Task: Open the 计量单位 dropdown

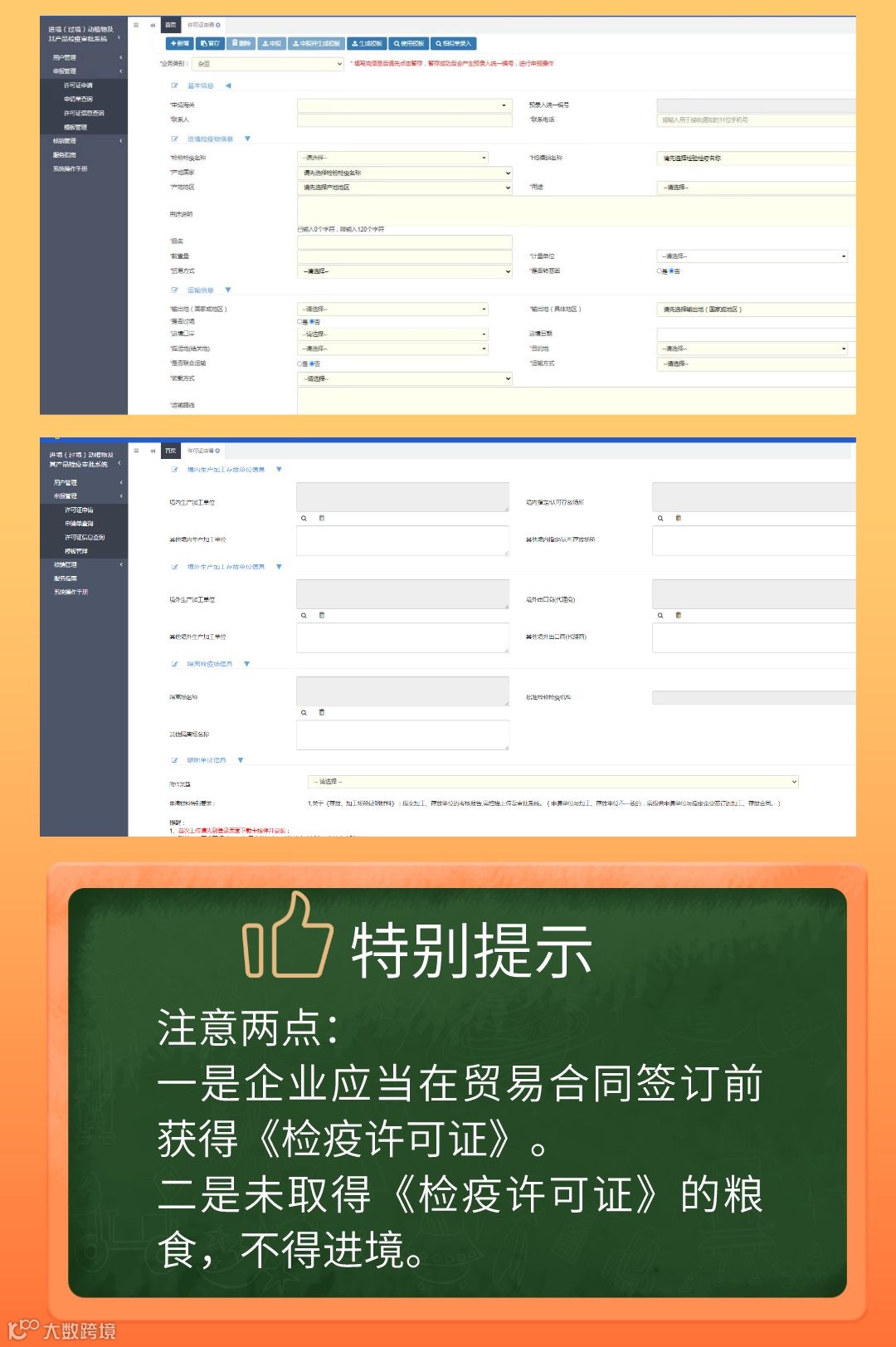Action: pyautogui.click(x=752, y=256)
